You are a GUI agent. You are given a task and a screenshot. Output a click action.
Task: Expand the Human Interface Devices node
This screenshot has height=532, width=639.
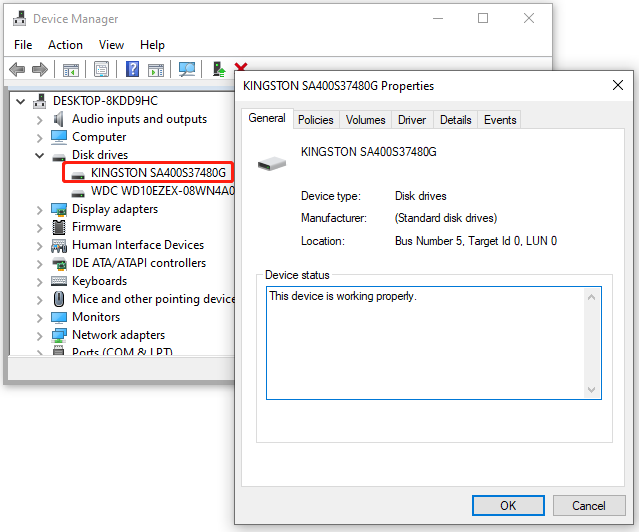pyautogui.click(x=40, y=246)
